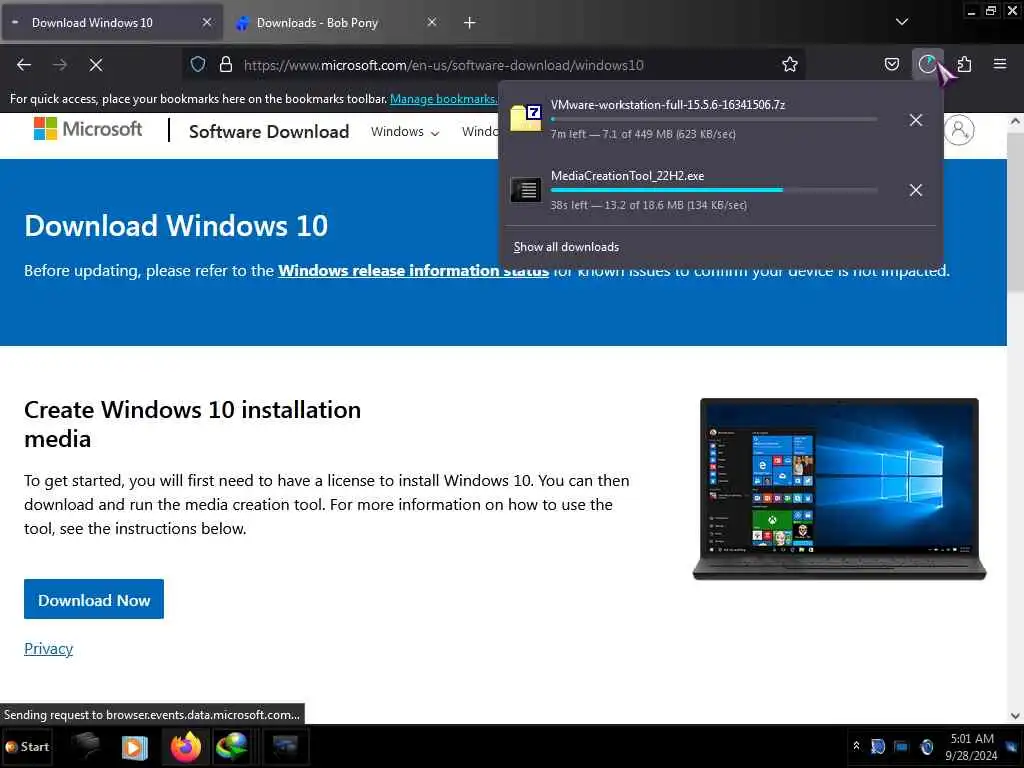Screen dimensions: 1024x768
Task: Click the Download Now button
Action: pyautogui.click(x=94, y=600)
